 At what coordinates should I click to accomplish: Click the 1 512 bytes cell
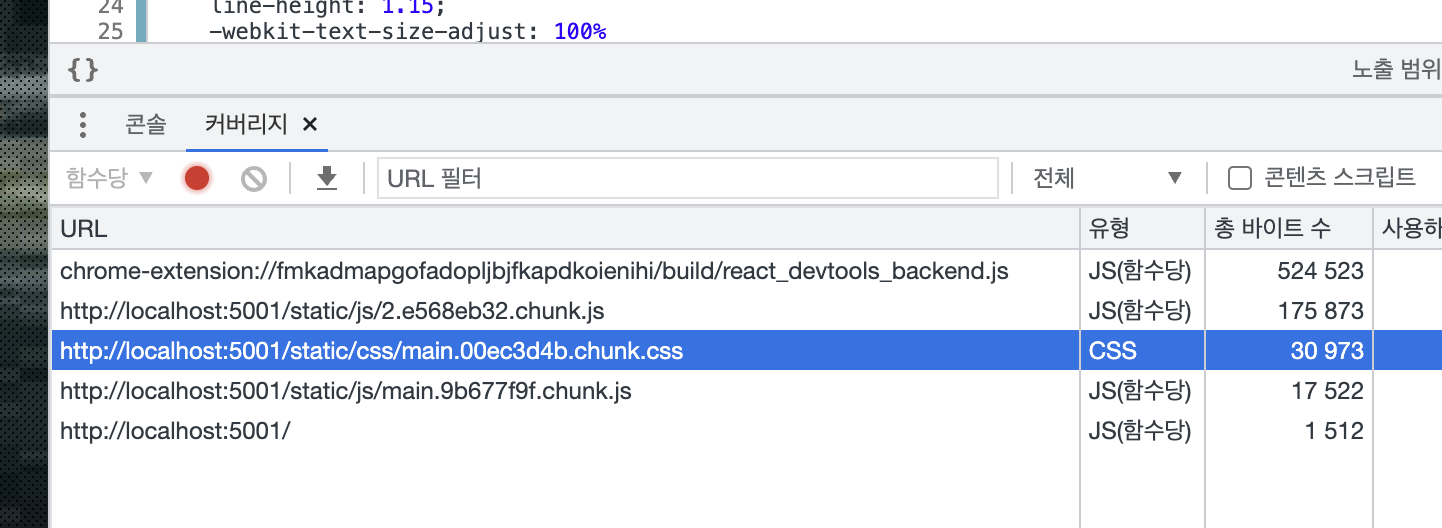pyautogui.click(x=1289, y=431)
